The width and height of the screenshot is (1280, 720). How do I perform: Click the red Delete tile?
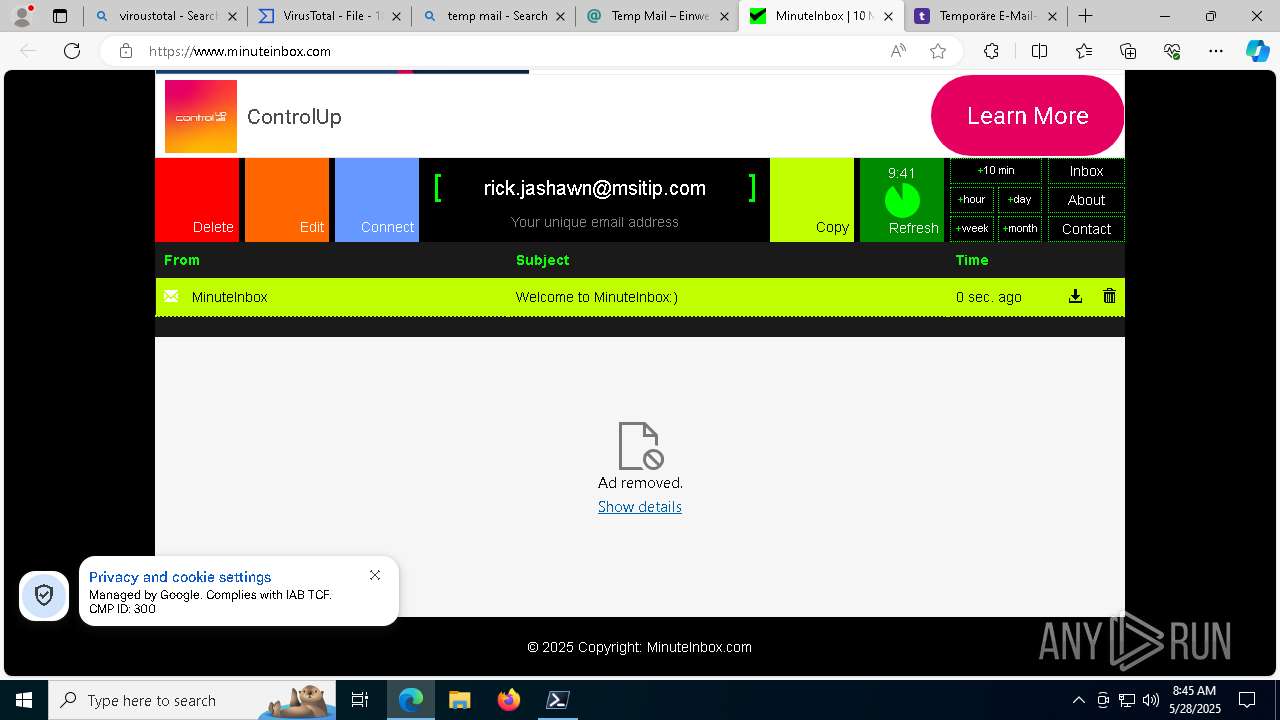pyautogui.click(x=197, y=199)
